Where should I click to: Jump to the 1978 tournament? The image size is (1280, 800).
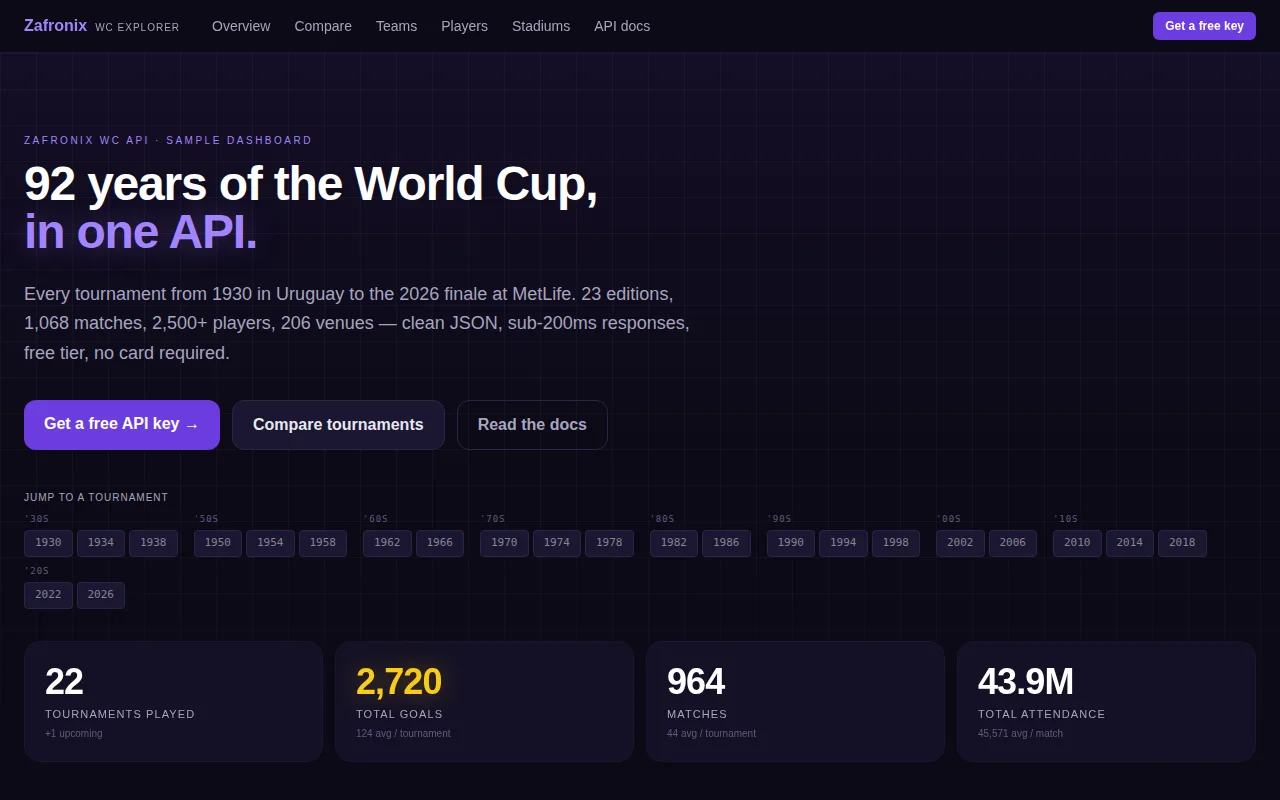[609, 543]
